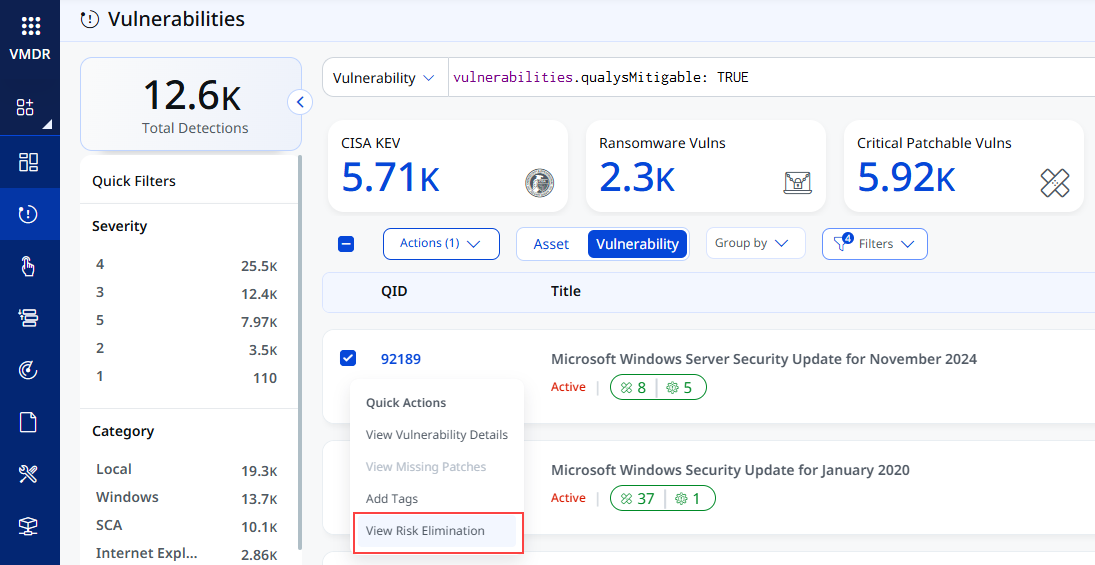Click the Active status of January 2020 update
This screenshot has height=565, width=1095.
[x=568, y=498]
